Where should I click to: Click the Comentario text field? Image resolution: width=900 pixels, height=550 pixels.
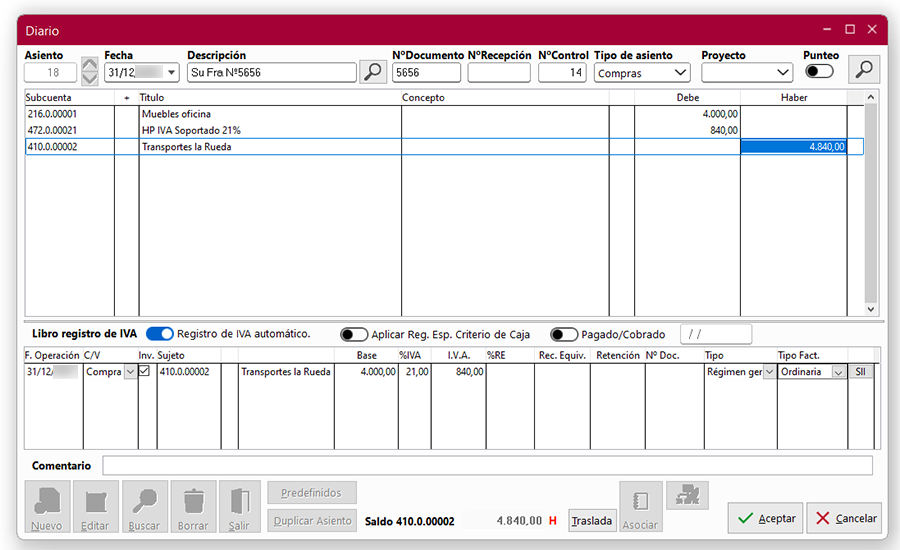click(487, 466)
